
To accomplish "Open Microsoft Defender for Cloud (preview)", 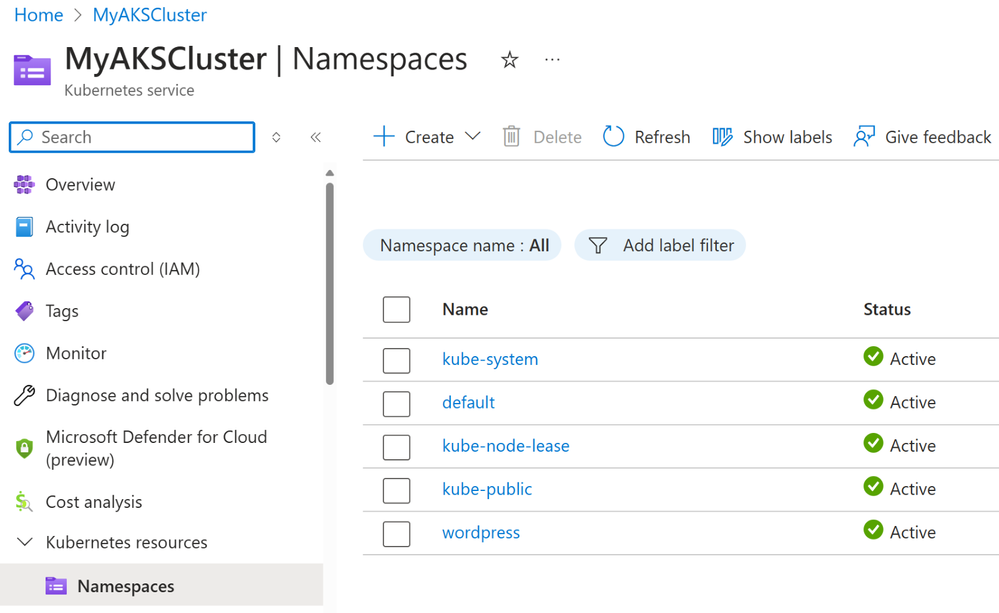I will pyautogui.click(x=156, y=448).
